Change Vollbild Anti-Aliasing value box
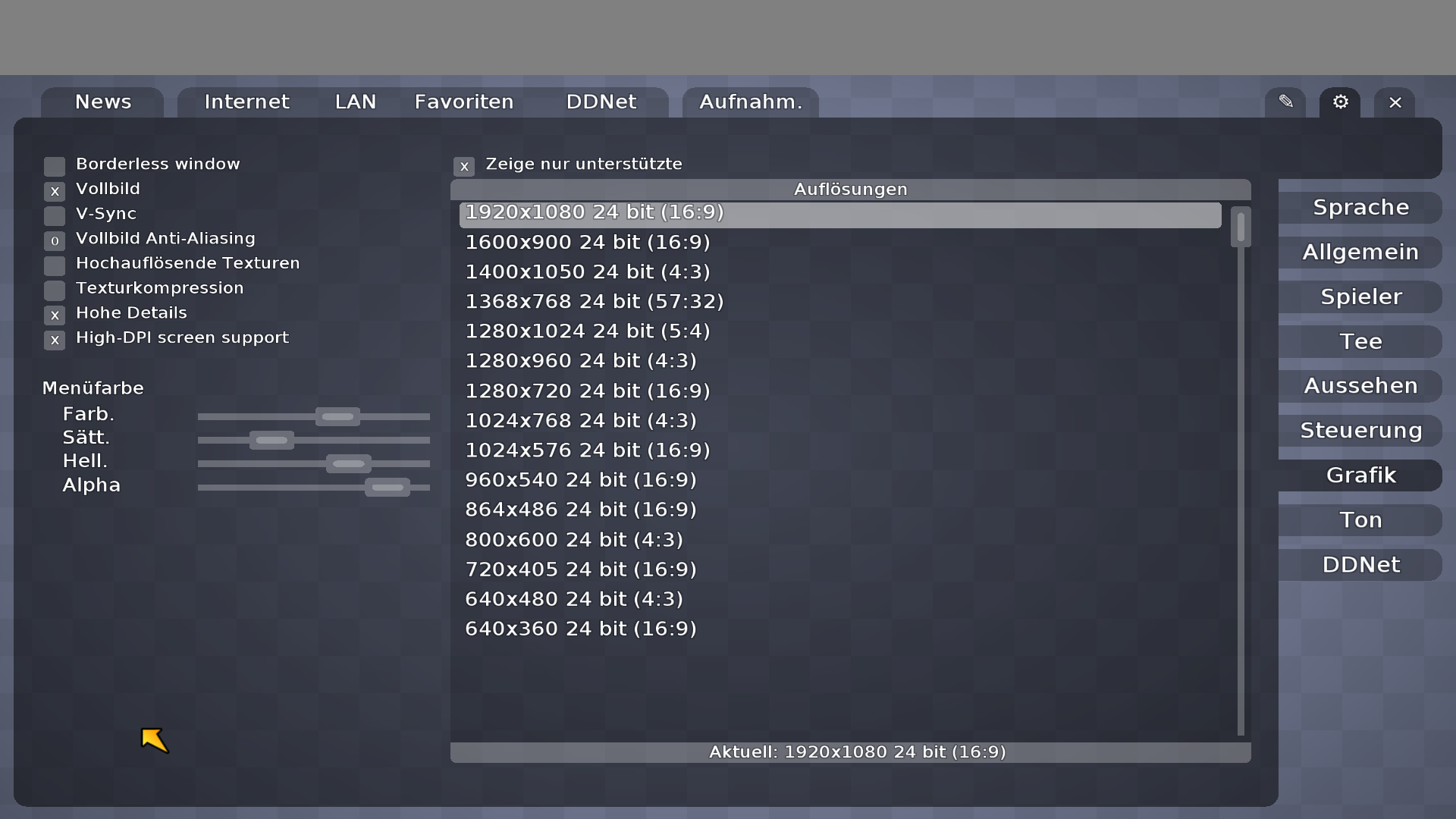This screenshot has height=819, width=1456. tap(55, 241)
